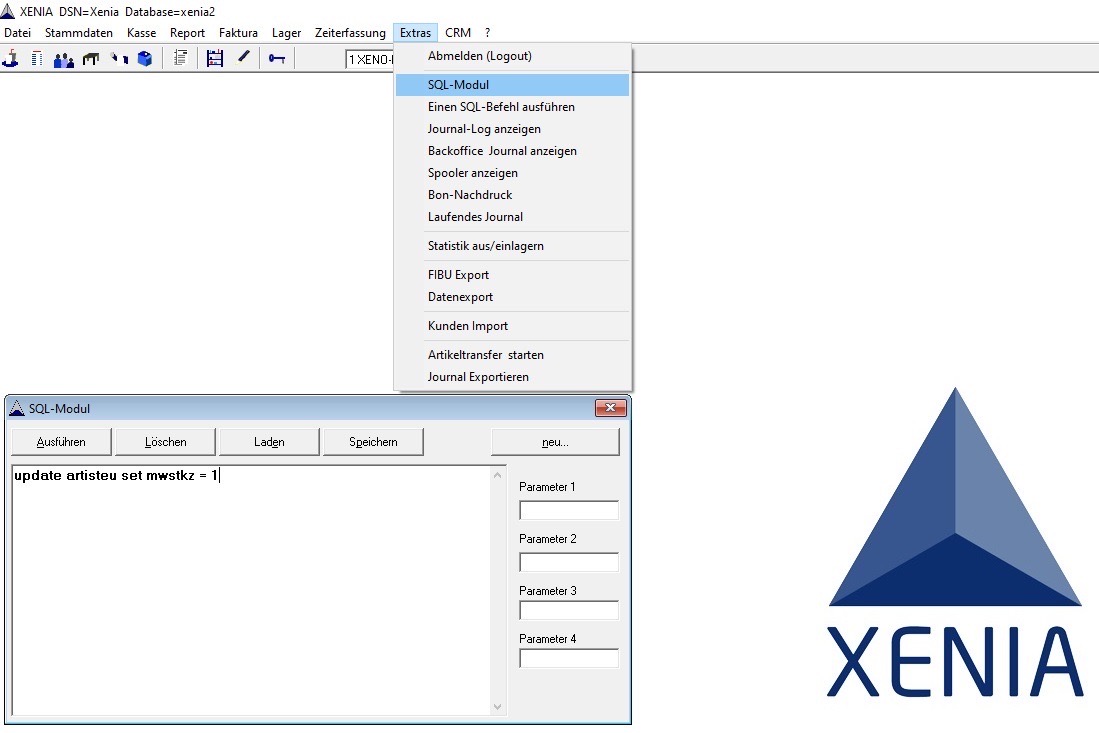This screenshot has width=1099, height=733.
Task: Click into the SQL statement text area
Action: point(252,590)
